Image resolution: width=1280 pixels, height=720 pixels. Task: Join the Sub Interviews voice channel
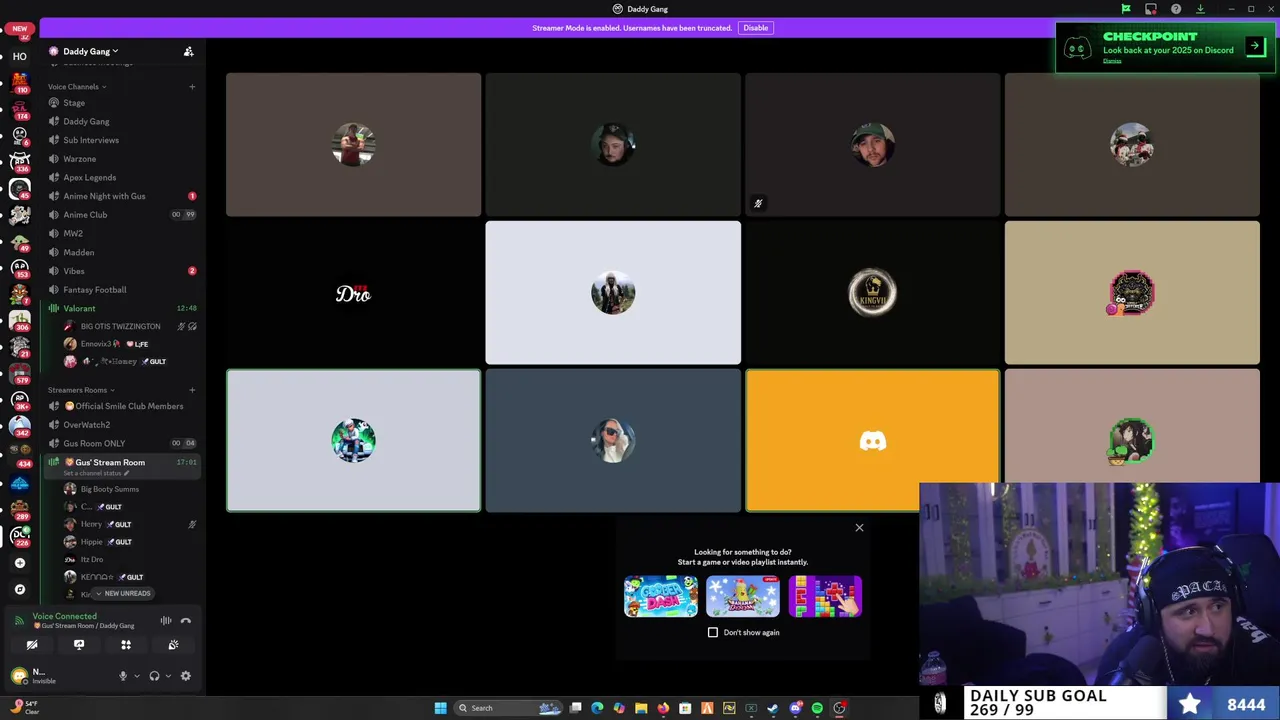[122, 140]
